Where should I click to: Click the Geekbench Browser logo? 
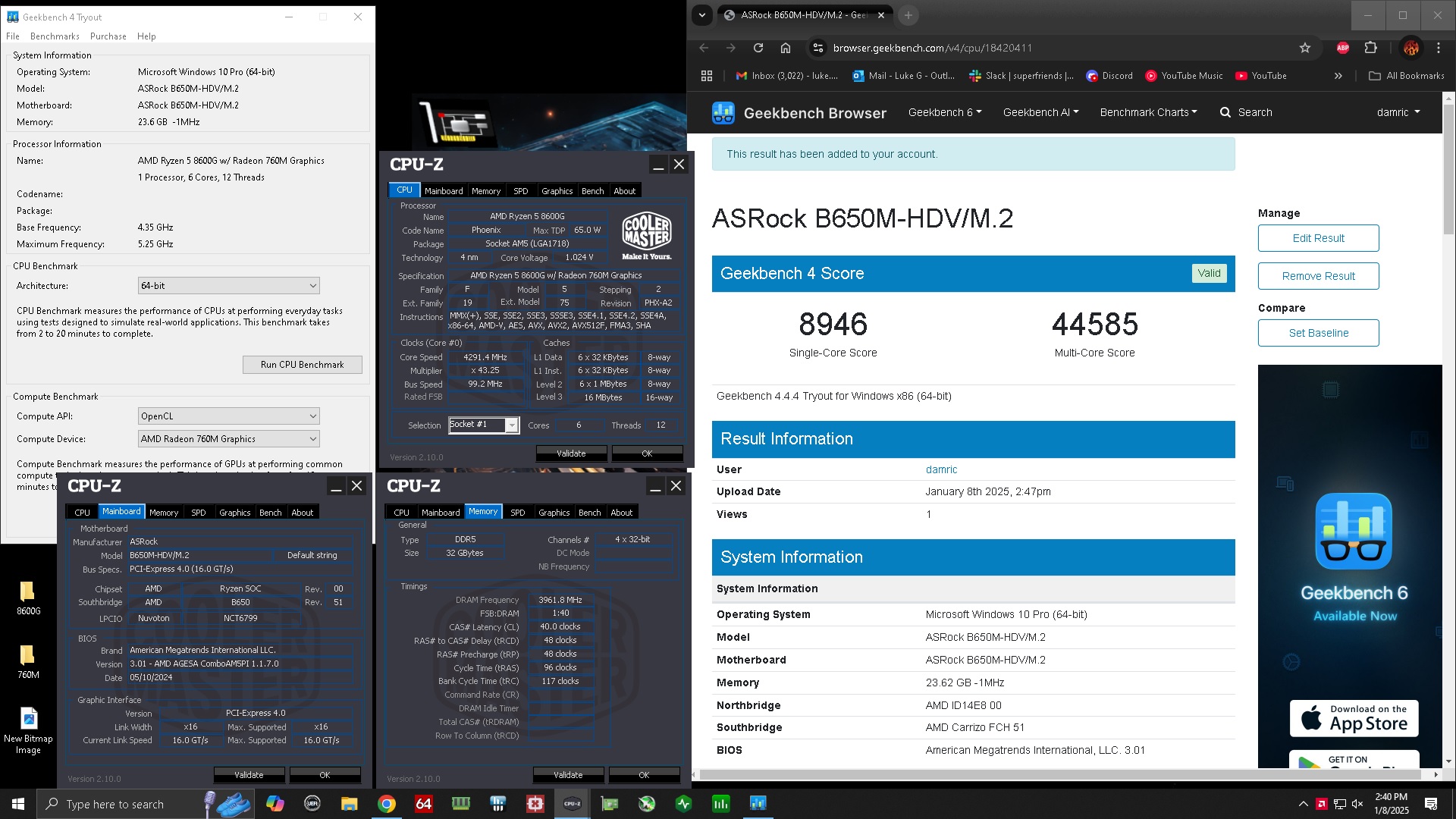pyautogui.click(x=799, y=113)
